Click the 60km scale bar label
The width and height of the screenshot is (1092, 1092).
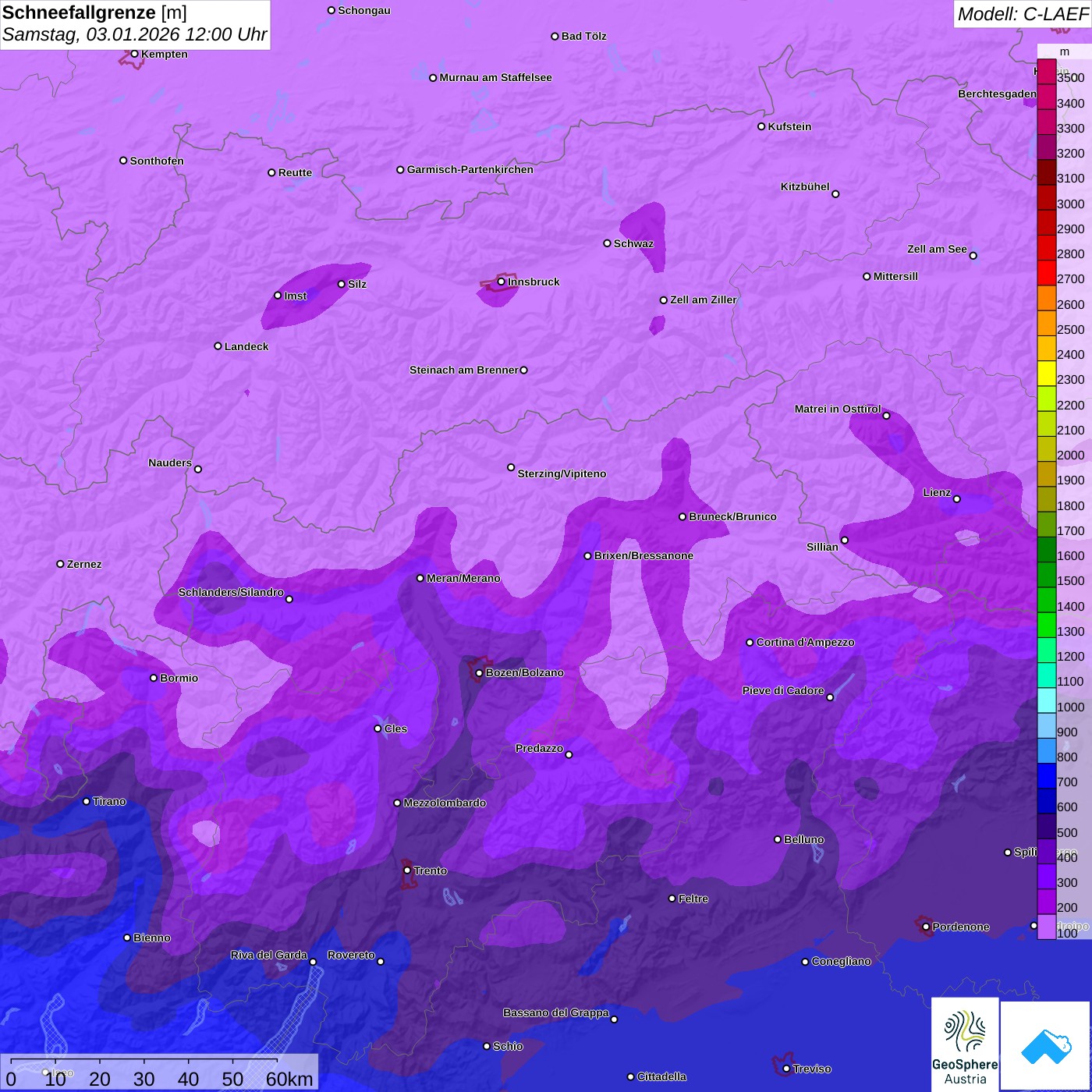289,1079
